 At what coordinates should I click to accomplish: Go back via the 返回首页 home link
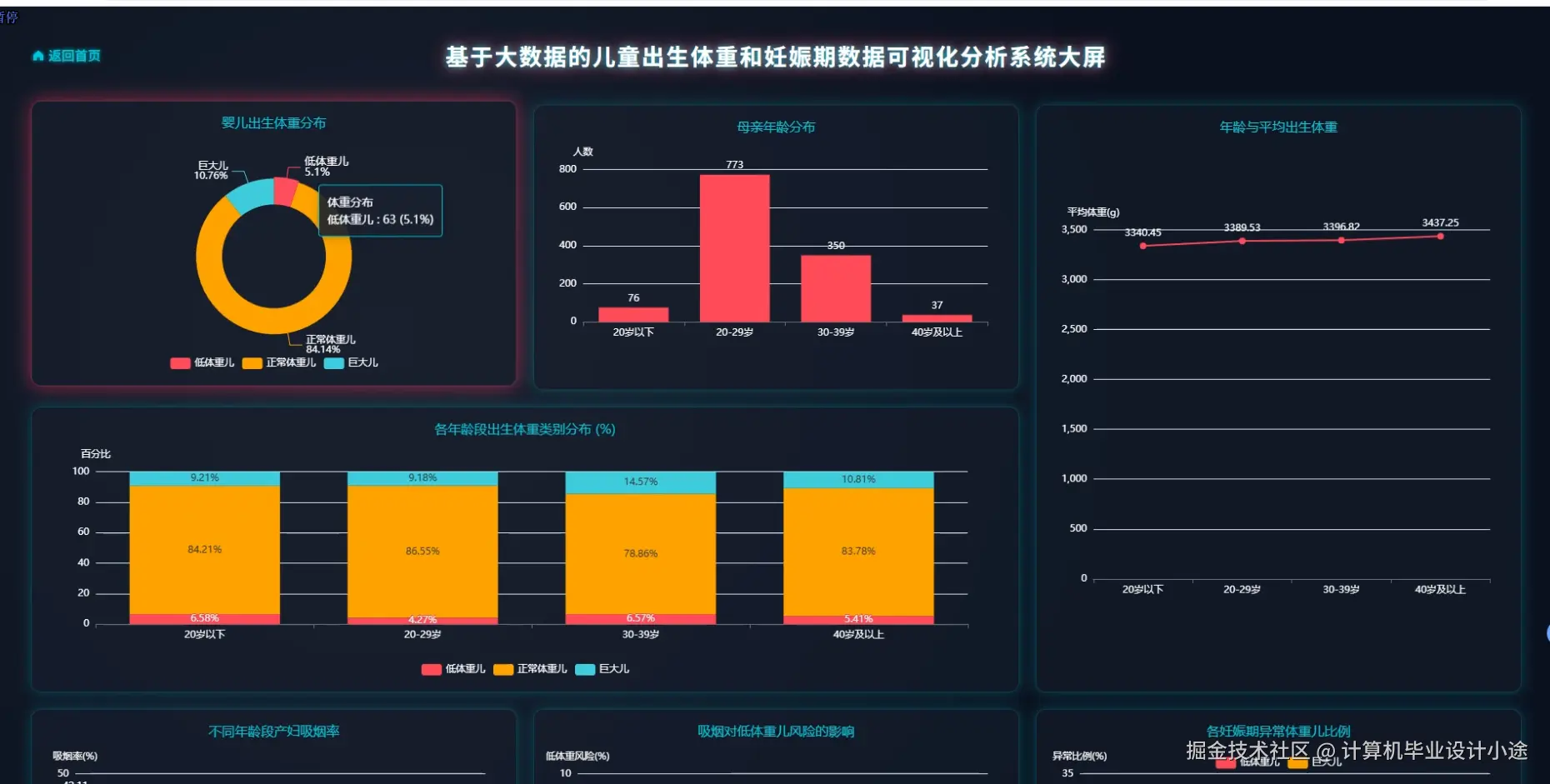coord(67,56)
